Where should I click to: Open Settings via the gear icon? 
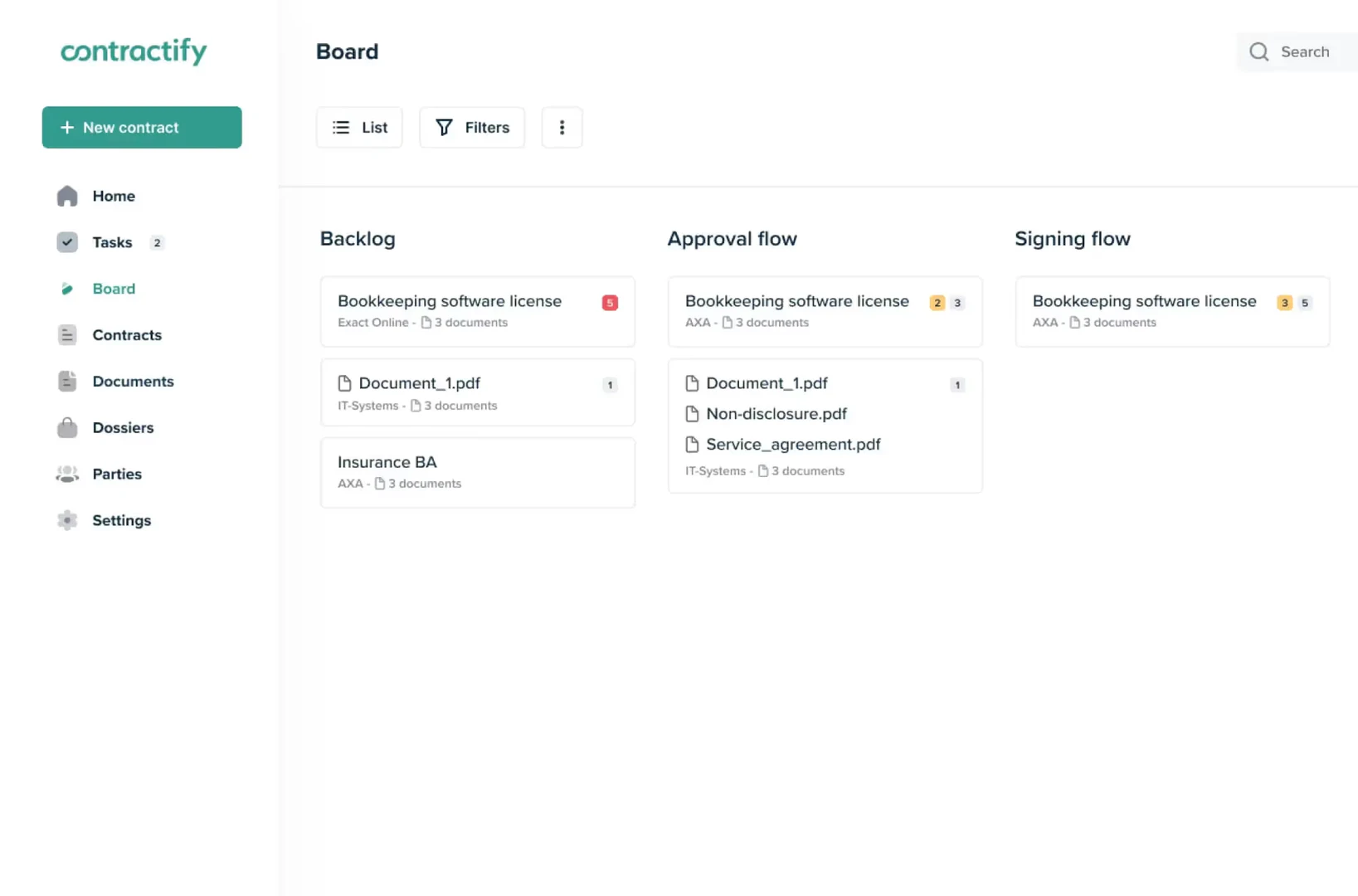(x=66, y=520)
